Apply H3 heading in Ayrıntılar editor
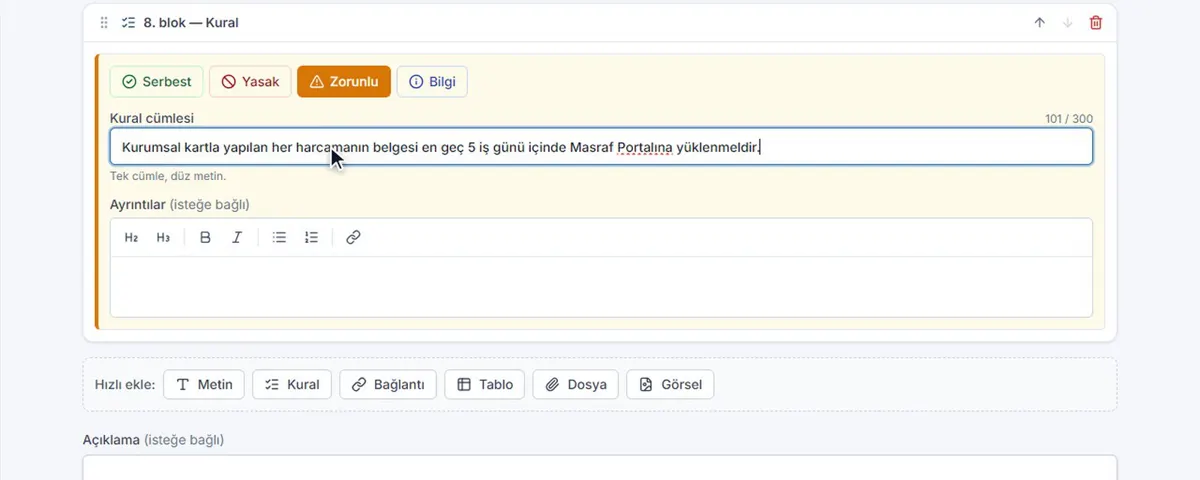Image resolution: width=1200 pixels, height=480 pixels. tap(163, 238)
